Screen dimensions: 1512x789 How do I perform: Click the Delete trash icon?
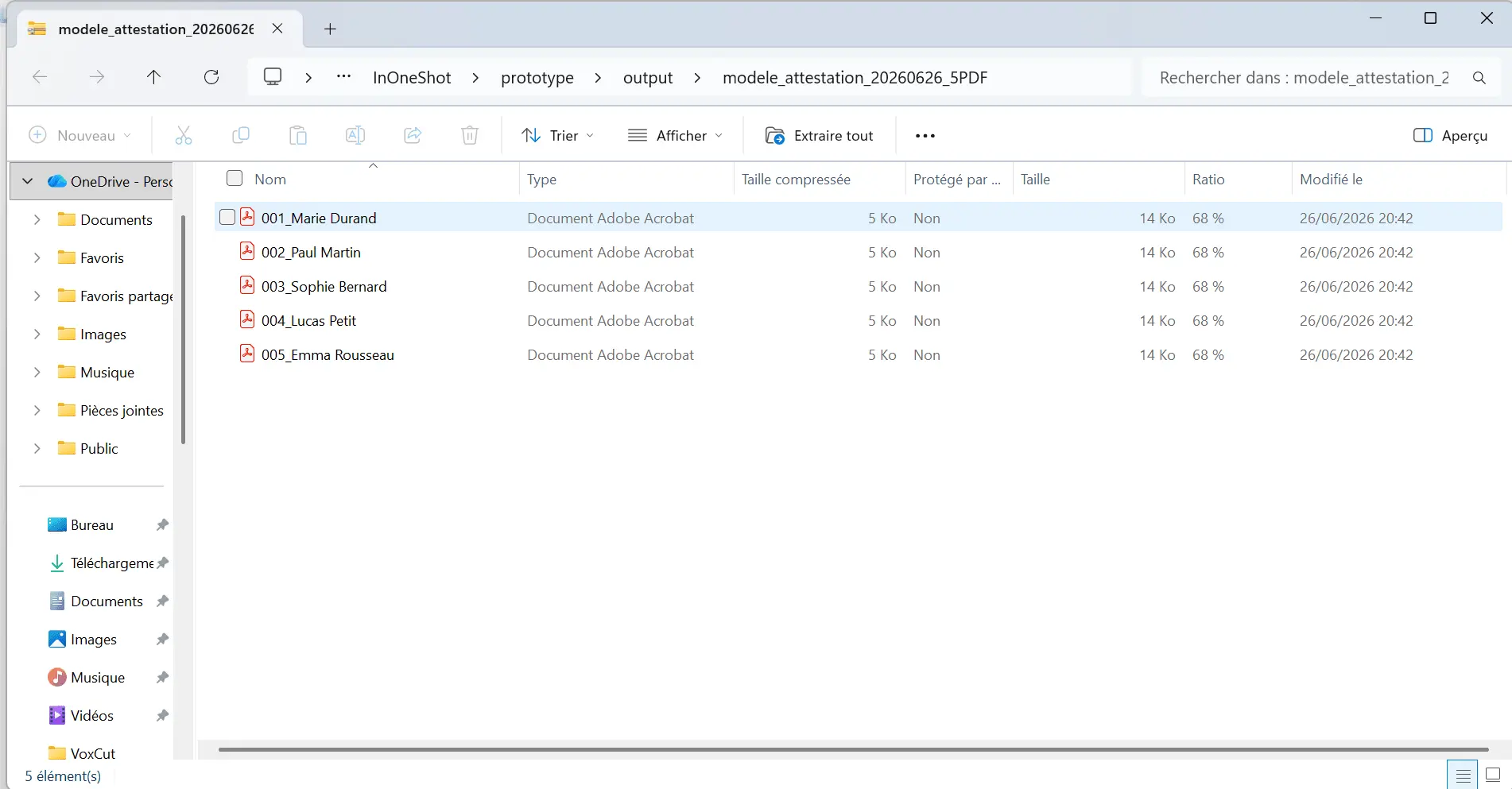(470, 136)
